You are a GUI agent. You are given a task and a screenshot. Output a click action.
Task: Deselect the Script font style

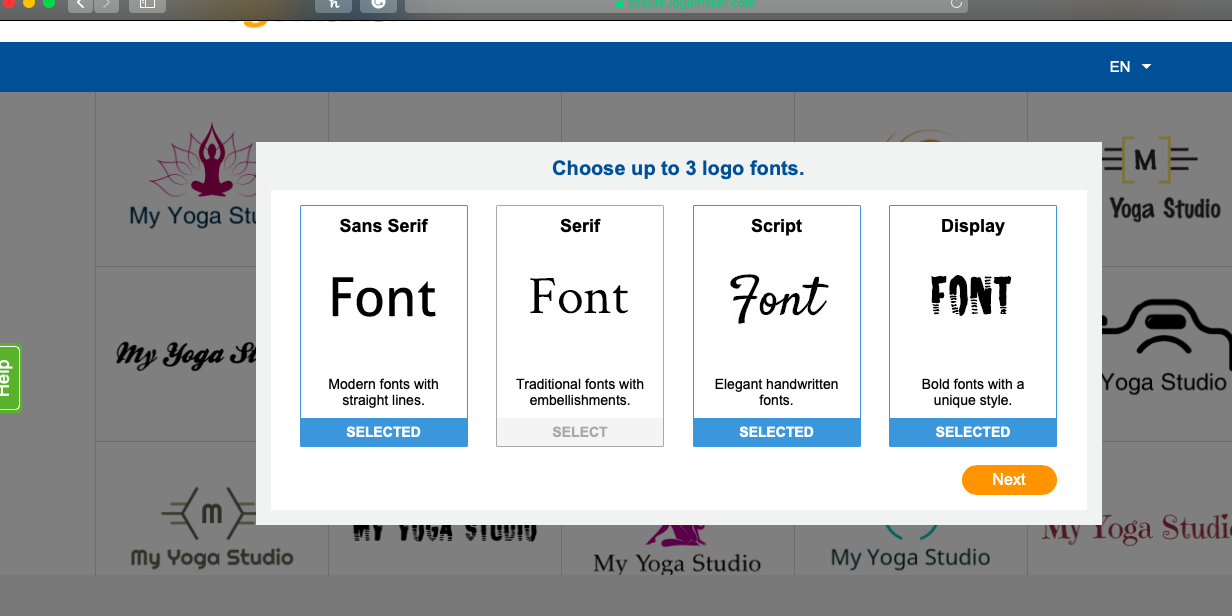point(777,432)
